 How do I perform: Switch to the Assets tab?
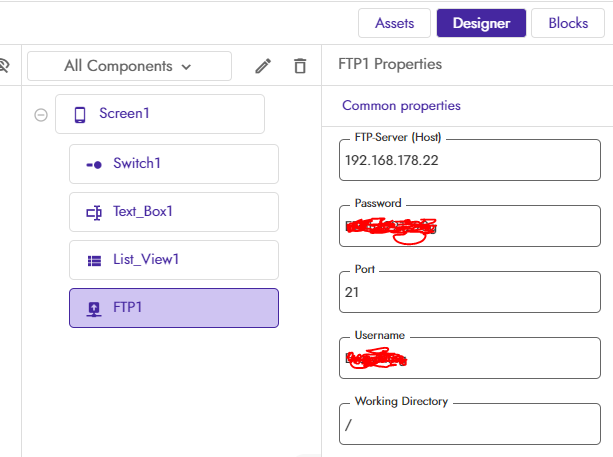[394, 23]
